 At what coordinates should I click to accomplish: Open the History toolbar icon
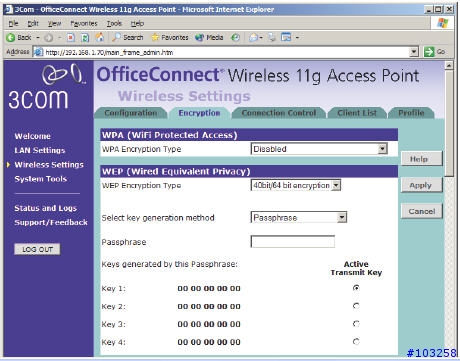(x=235, y=38)
